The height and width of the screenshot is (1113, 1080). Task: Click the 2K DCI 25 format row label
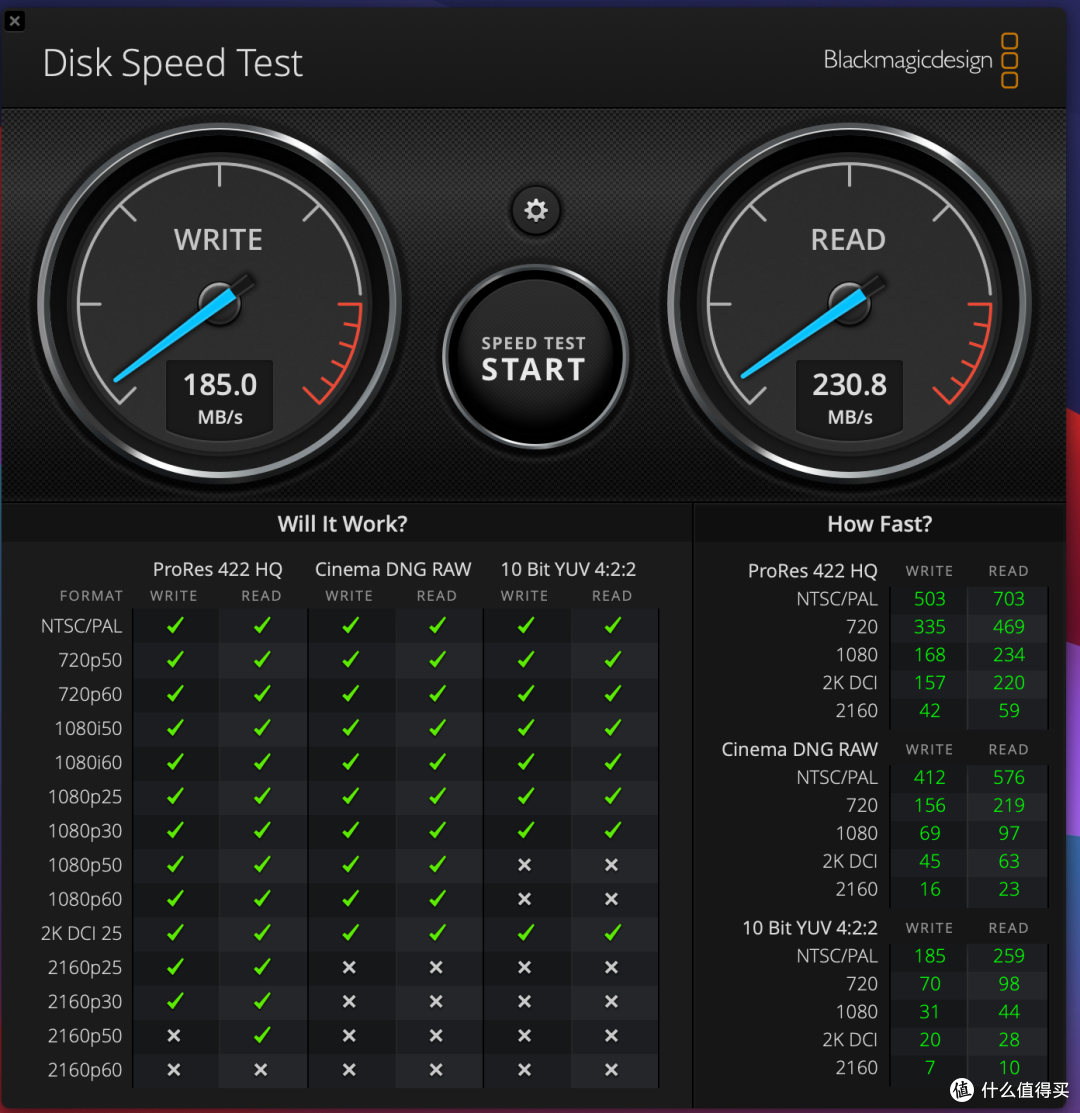(82, 933)
